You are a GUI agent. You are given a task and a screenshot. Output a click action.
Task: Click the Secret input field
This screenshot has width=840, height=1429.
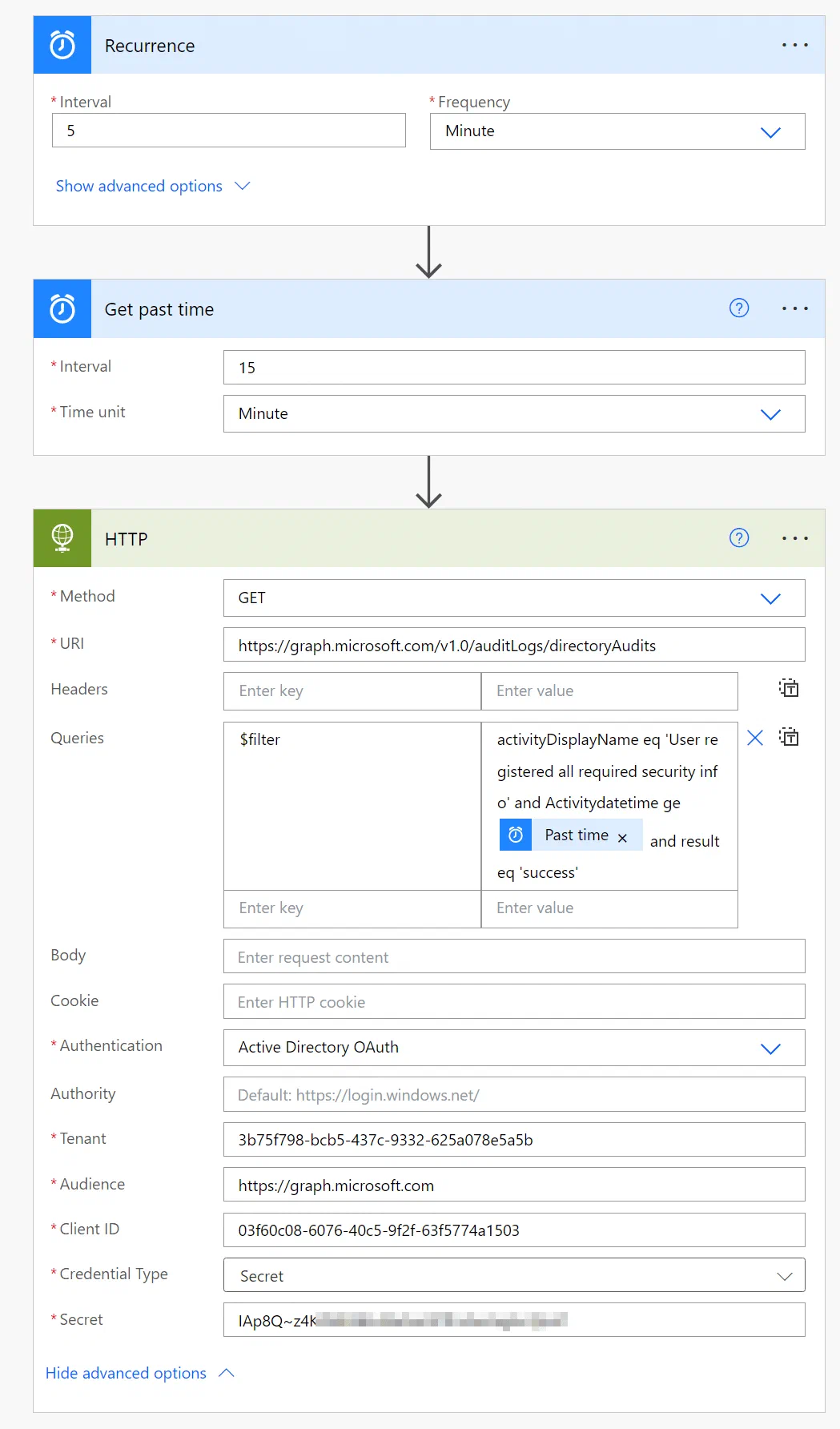514,1320
